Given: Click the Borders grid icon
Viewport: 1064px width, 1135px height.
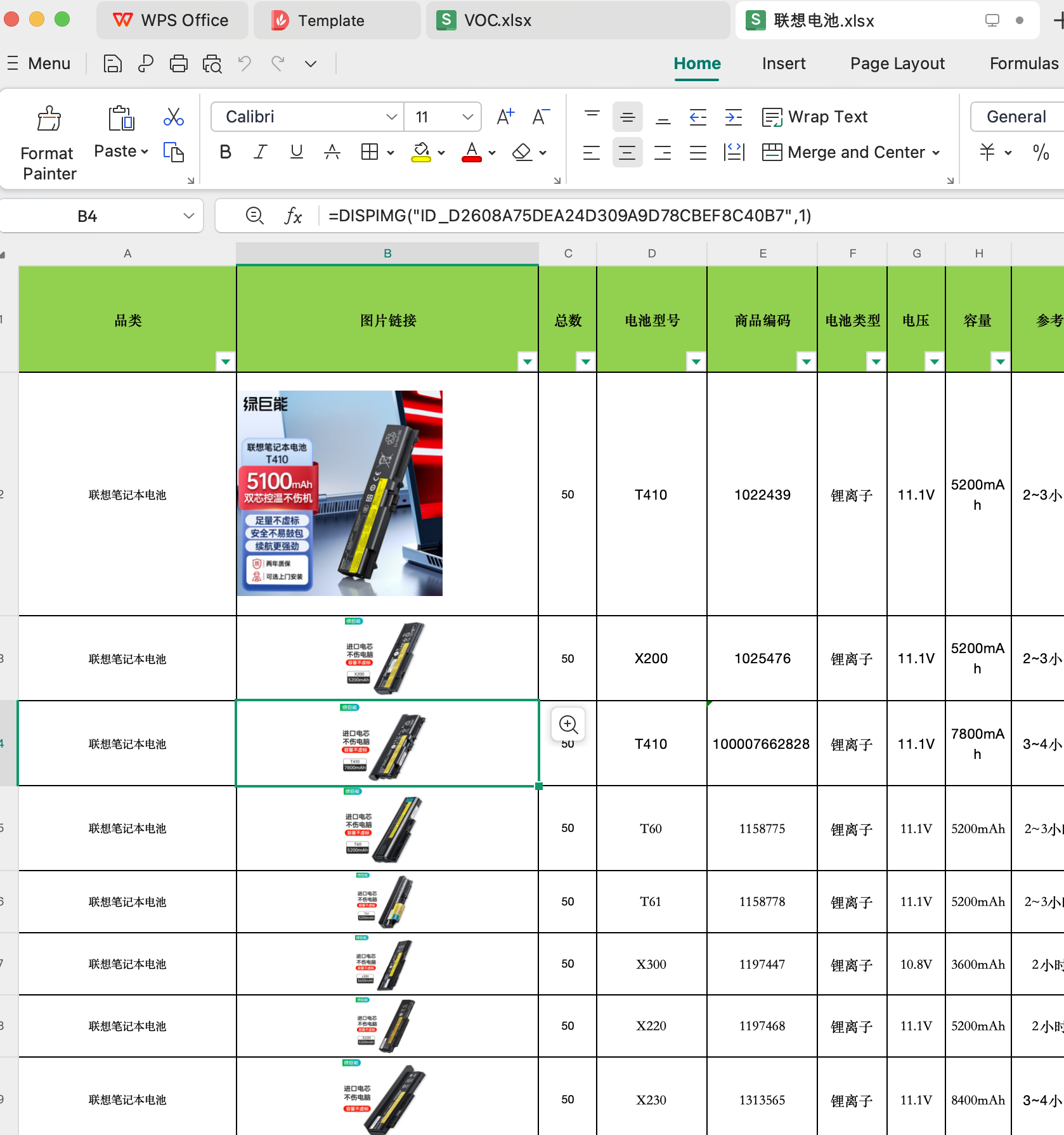Looking at the screenshot, I should coord(369,152).
